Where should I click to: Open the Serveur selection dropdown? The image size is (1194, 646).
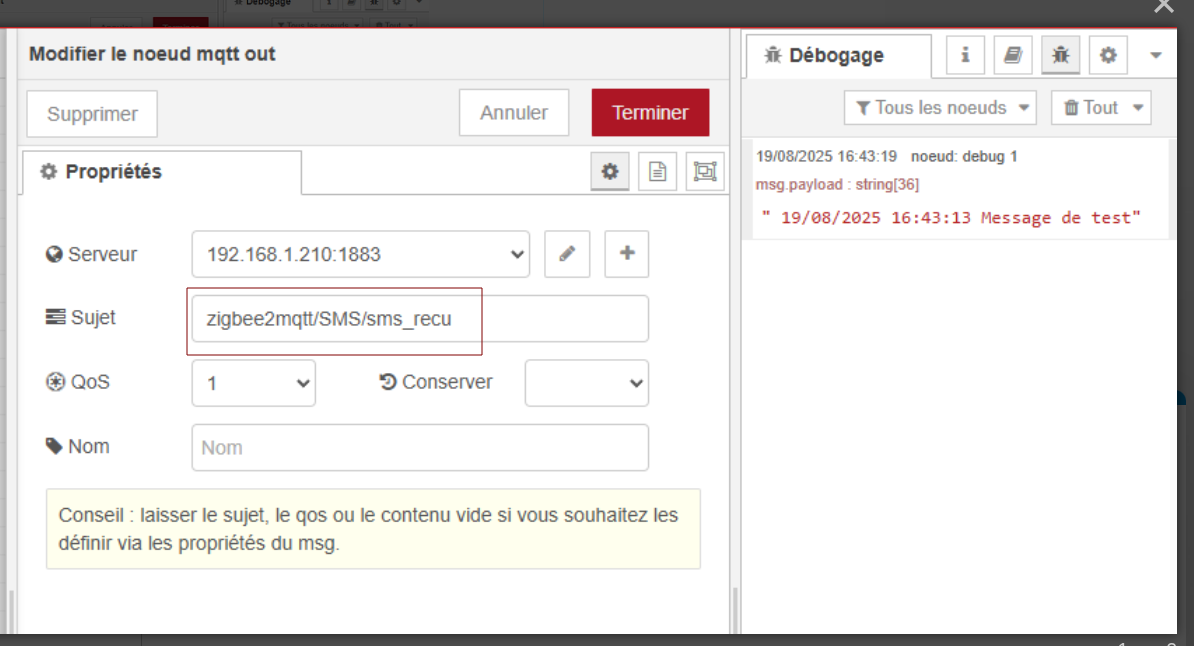(x=360, y=254)
